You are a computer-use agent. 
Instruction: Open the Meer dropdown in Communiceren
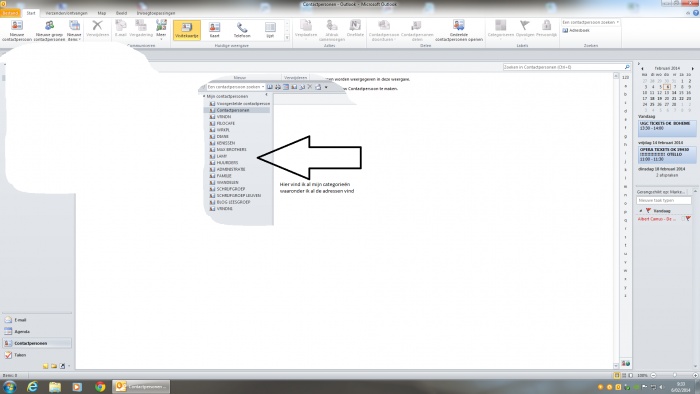click(x=161, y=29)
